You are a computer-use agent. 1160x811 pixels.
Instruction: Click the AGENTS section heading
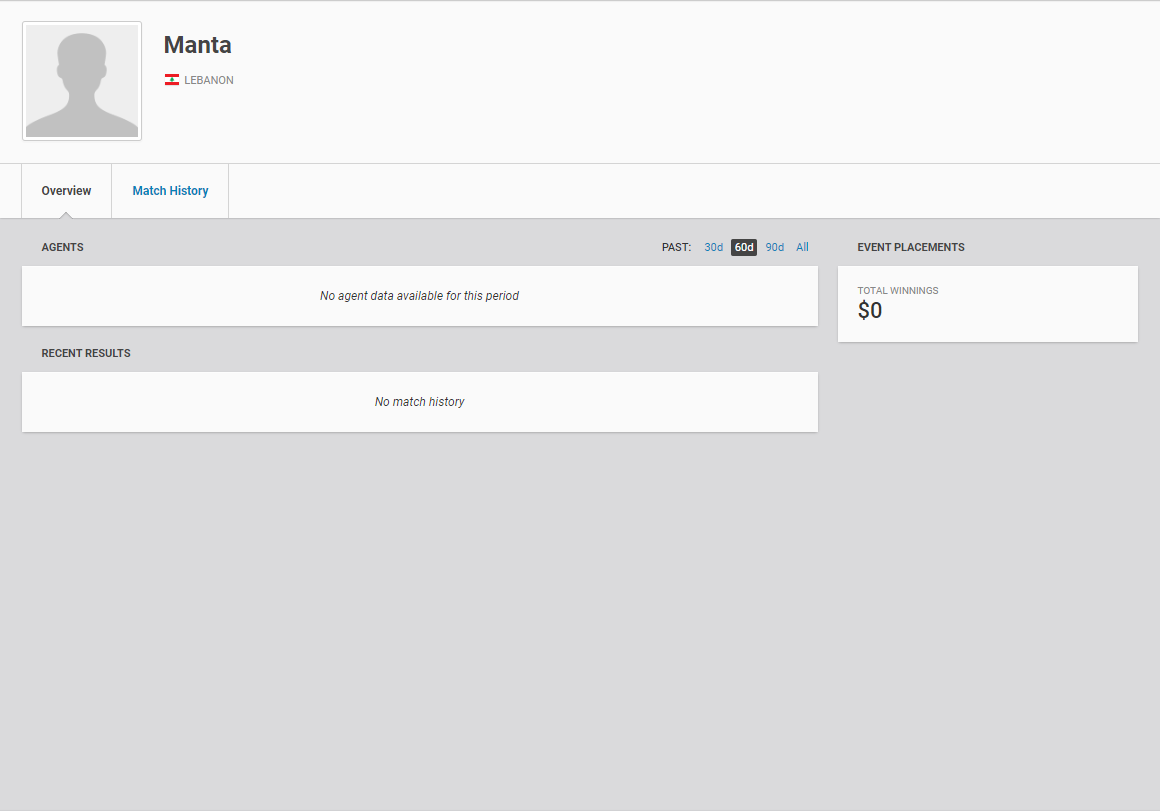pos(62,247)
